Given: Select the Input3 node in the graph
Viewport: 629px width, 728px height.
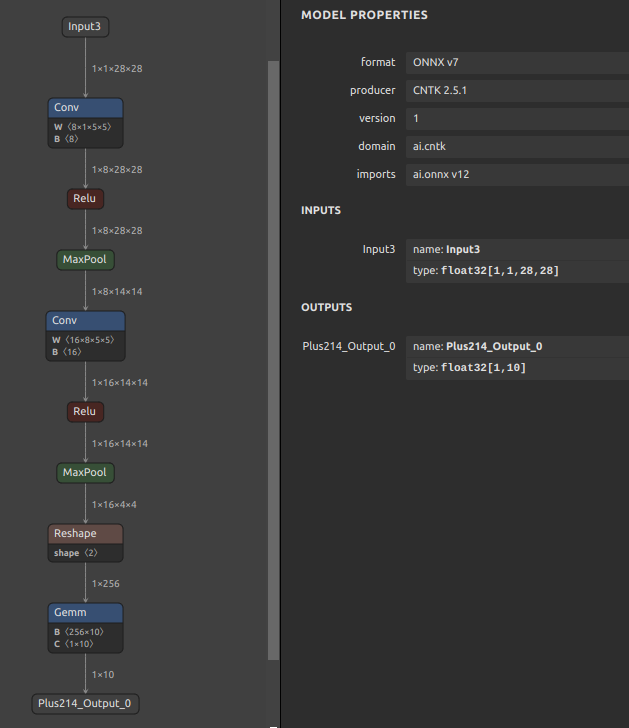Looking at the screenshot, I should (x=85, y=26).
